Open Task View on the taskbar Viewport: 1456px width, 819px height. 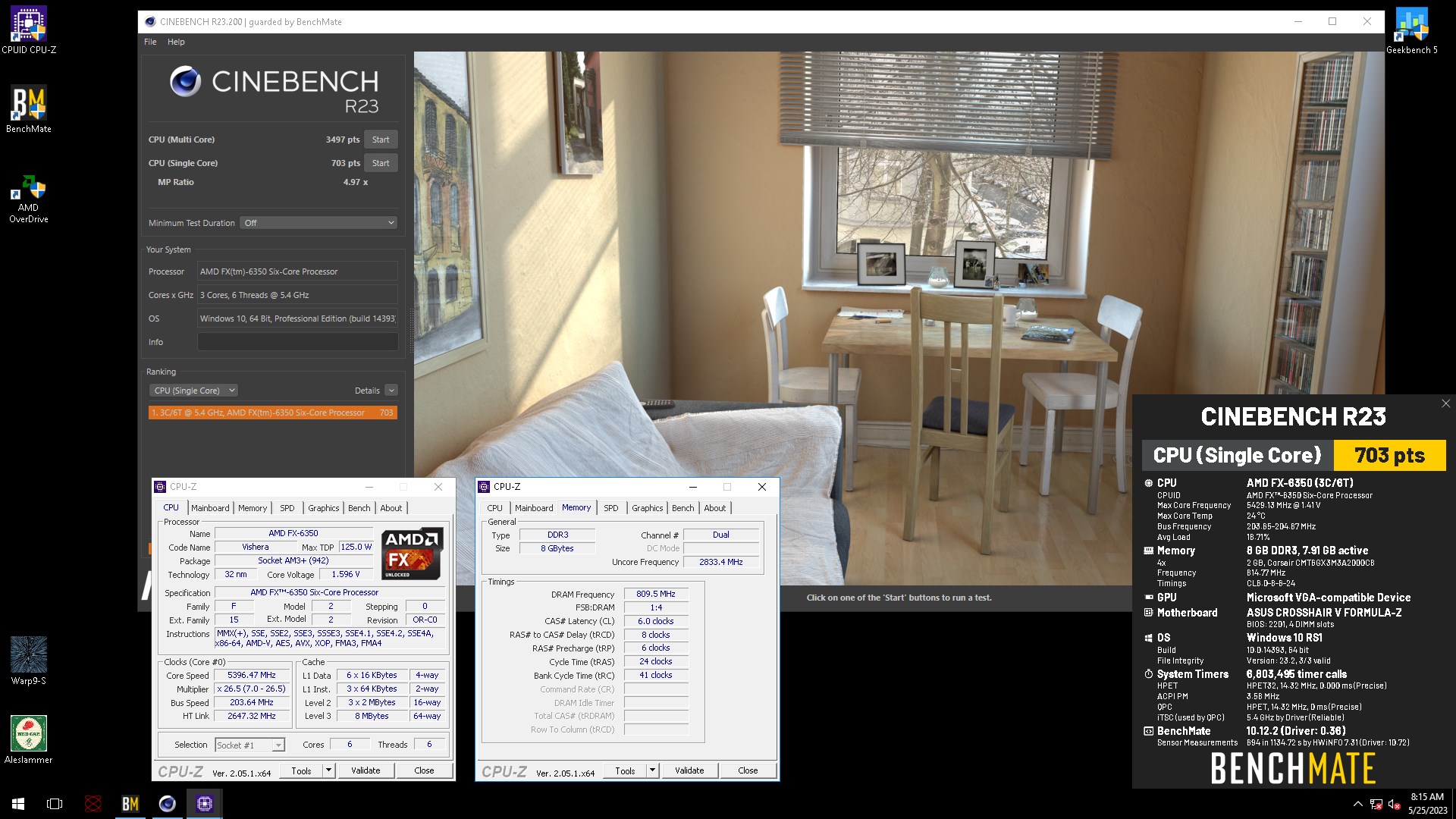point(55,804)
